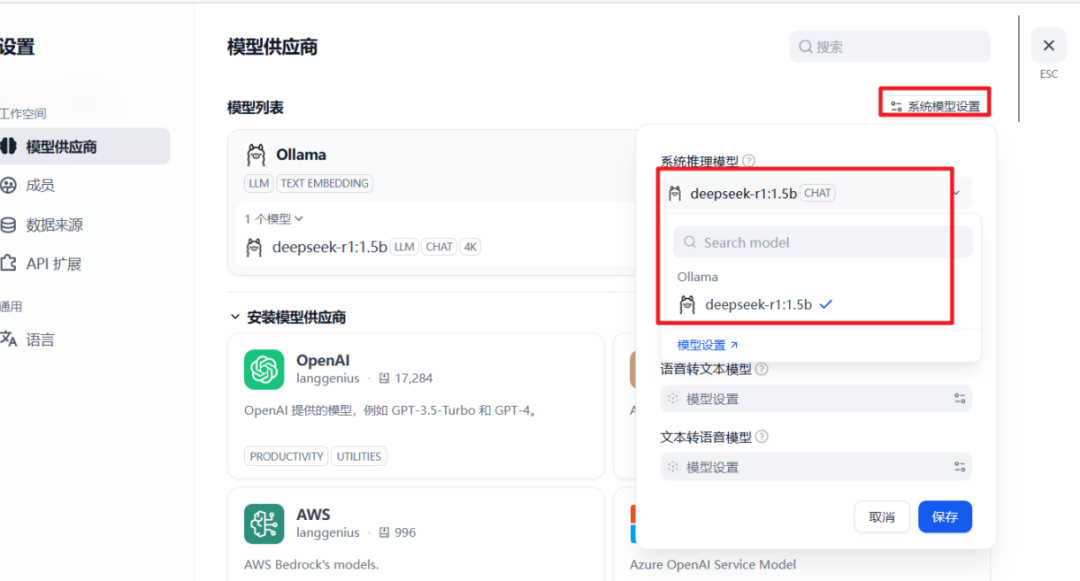Click the LLM tag on deepseek model row

(404, 246)
